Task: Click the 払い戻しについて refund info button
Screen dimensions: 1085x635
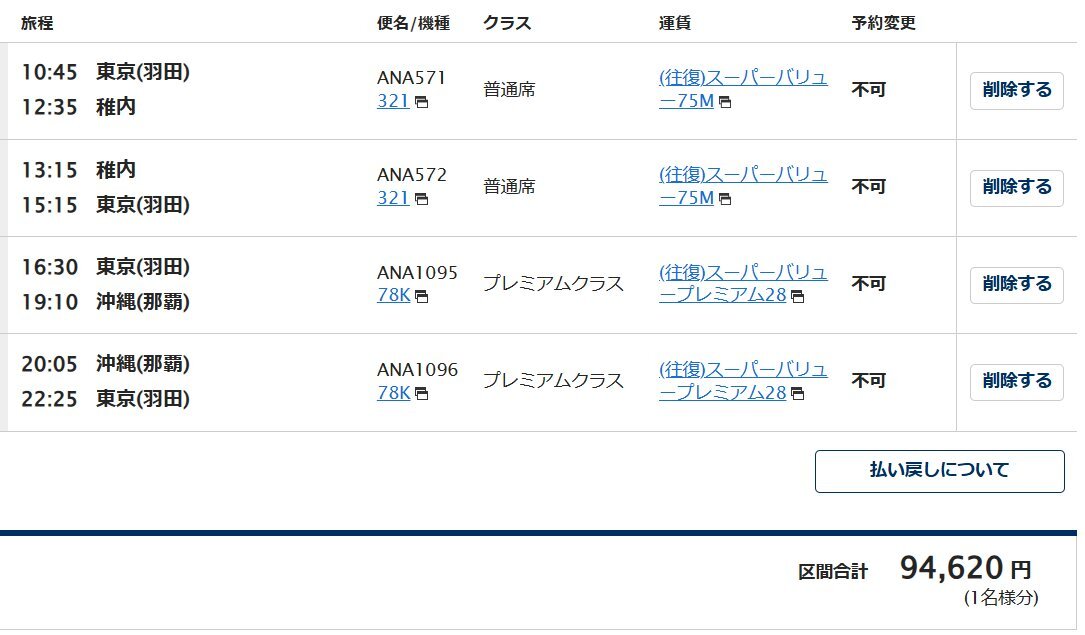Action: click(x=940, y=471)
